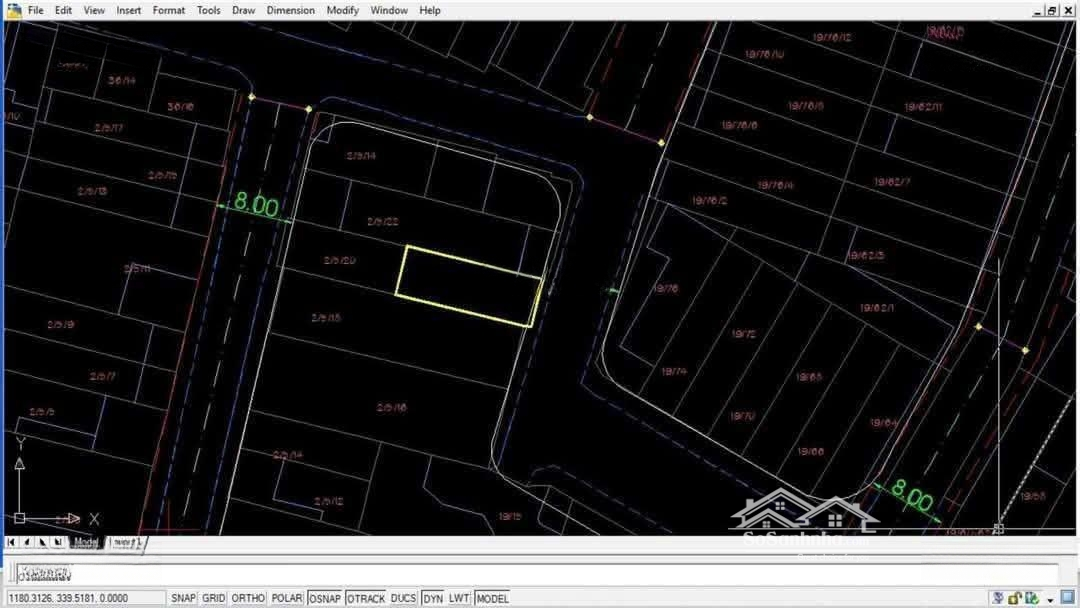Toggle SNAP mode in status bar

[x=183, y=598]
